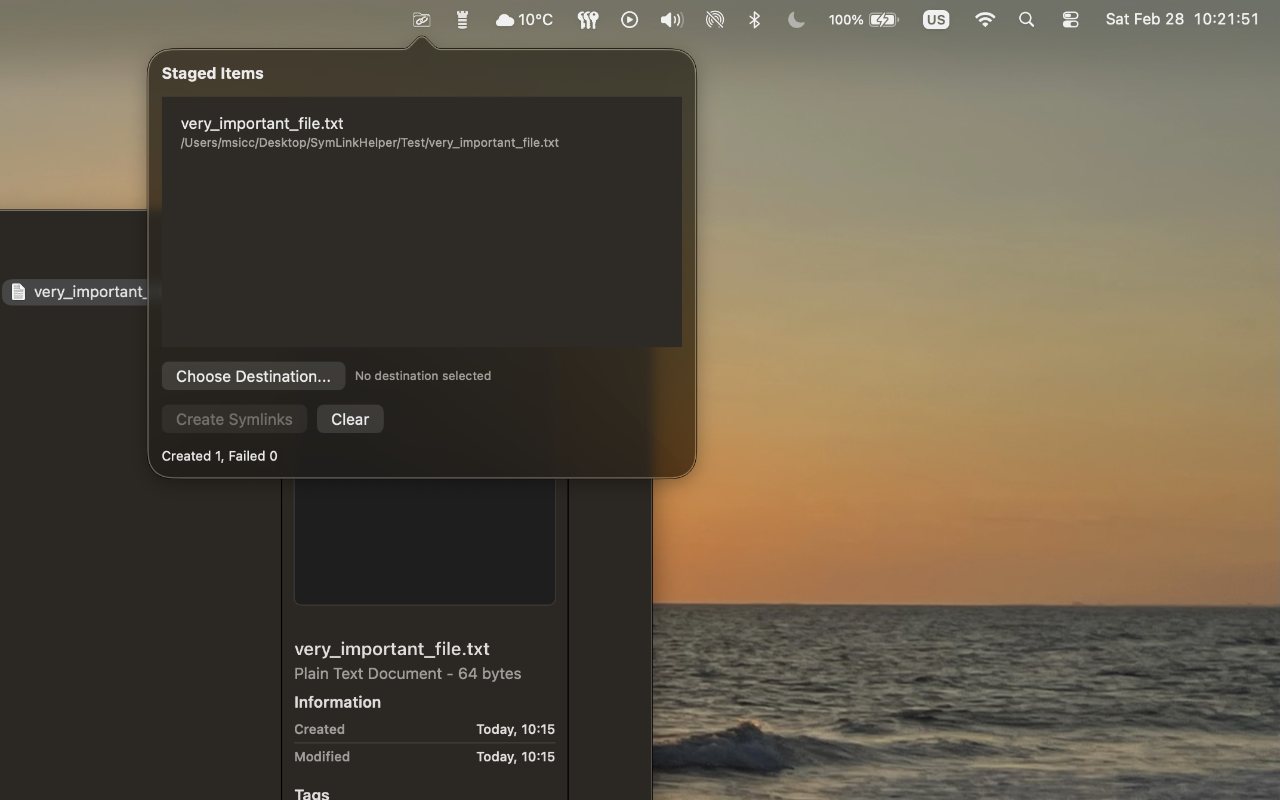The width and height of the screenshot is (1280, 800).
Task: Click the Bluetooth menu bar icon
Action: 753,19
